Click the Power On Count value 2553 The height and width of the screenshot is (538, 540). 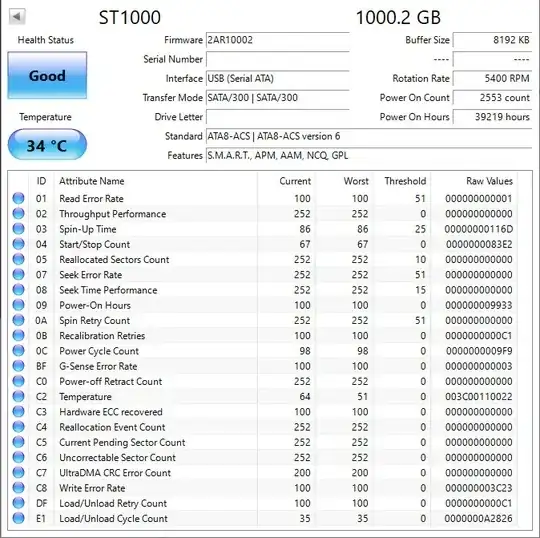pos(492,98)
